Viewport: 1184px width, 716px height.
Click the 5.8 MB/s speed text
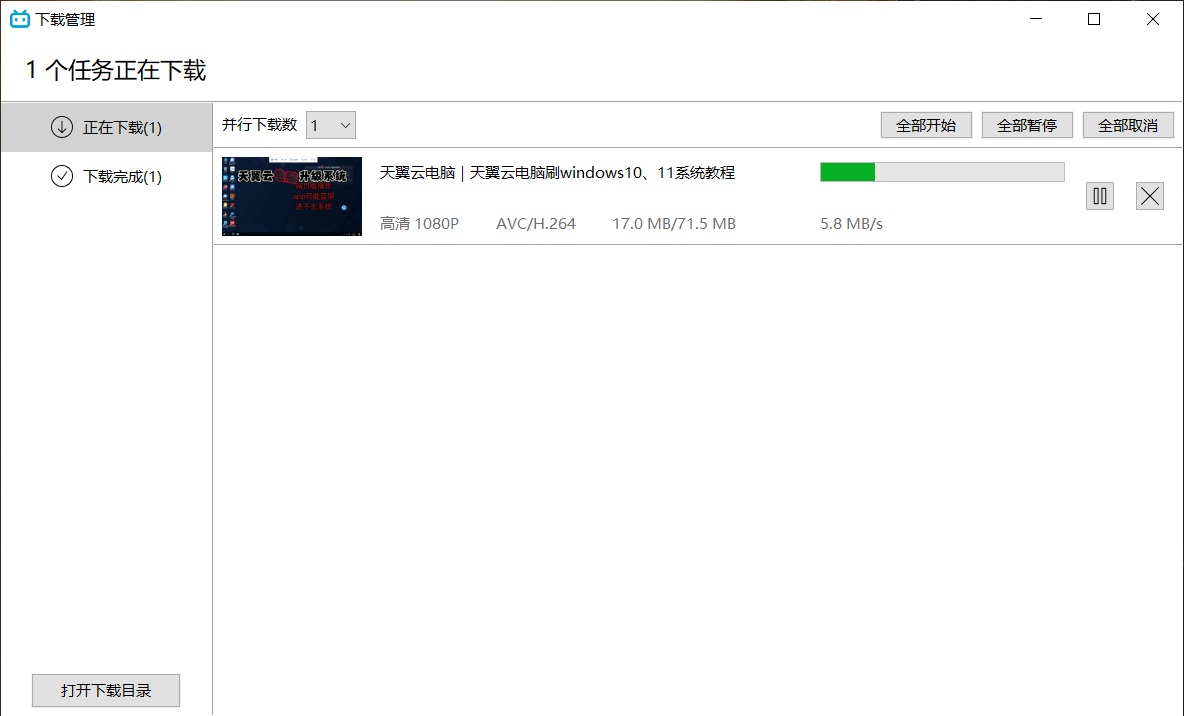point(851,224)
